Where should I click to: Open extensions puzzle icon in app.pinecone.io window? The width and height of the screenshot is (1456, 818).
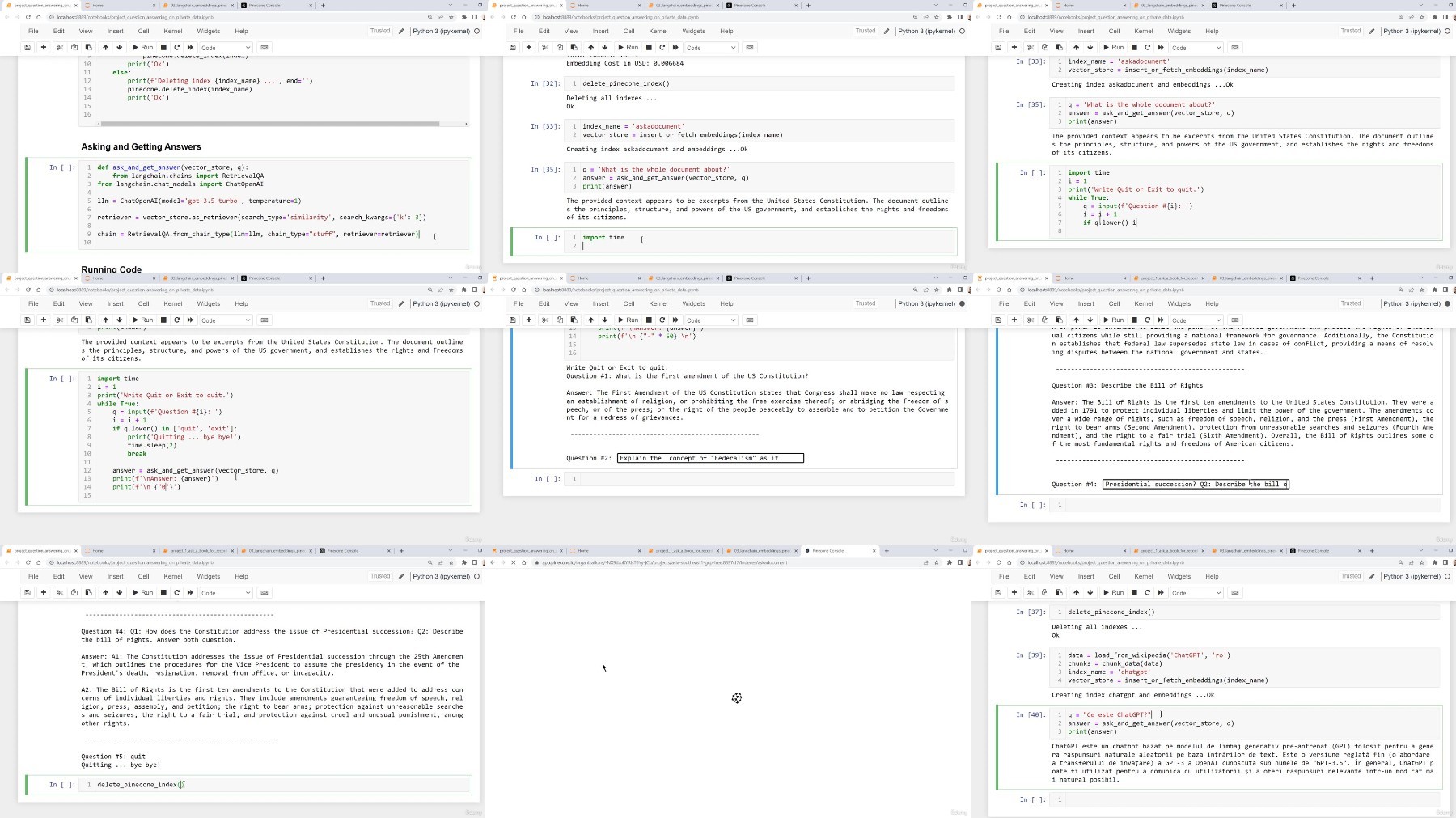[950, 562]
